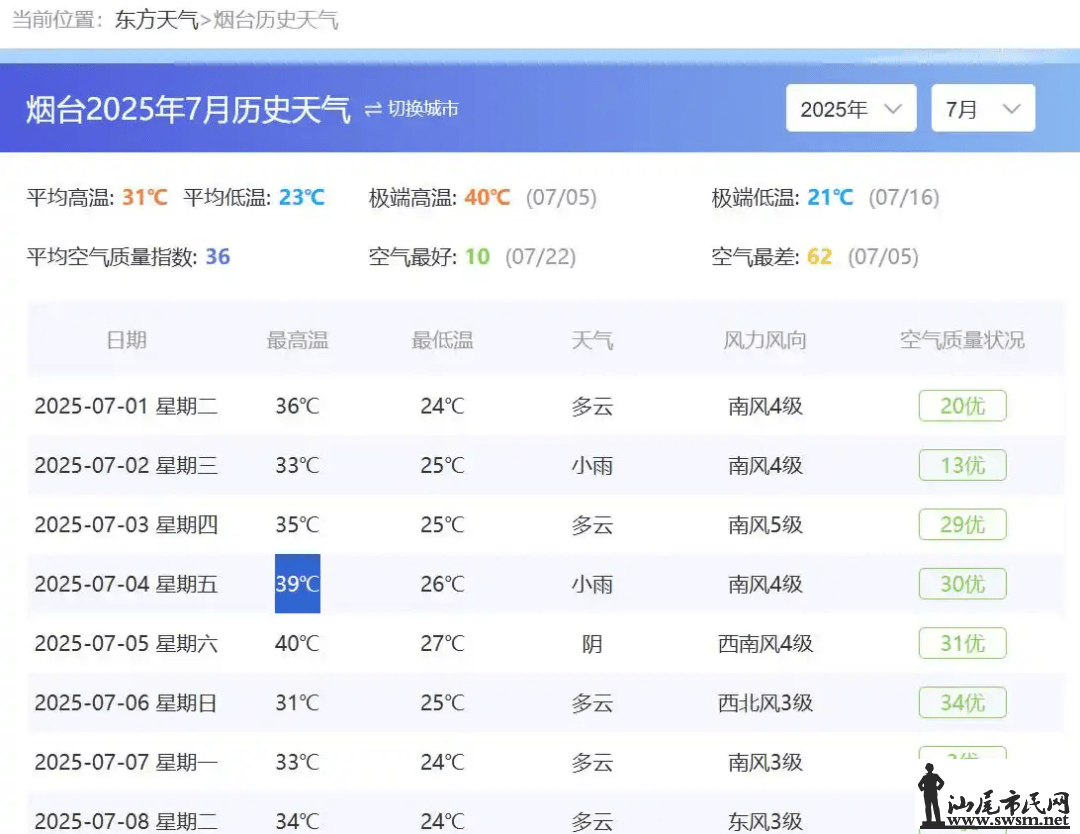
Task: Open the 7月 month dropdown
Action: 982,109
